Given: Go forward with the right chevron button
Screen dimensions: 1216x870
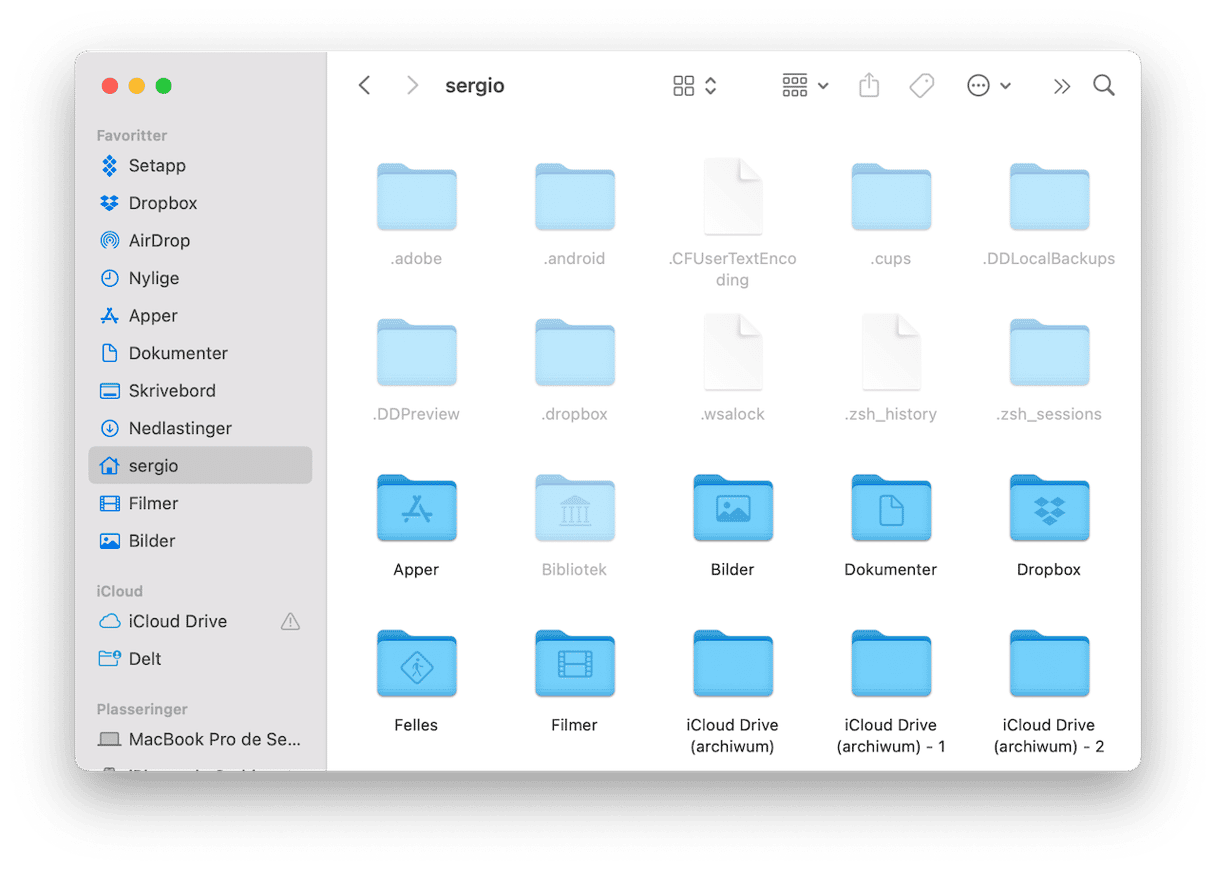Looking at the screenshot, I should (x=412, y=86).
